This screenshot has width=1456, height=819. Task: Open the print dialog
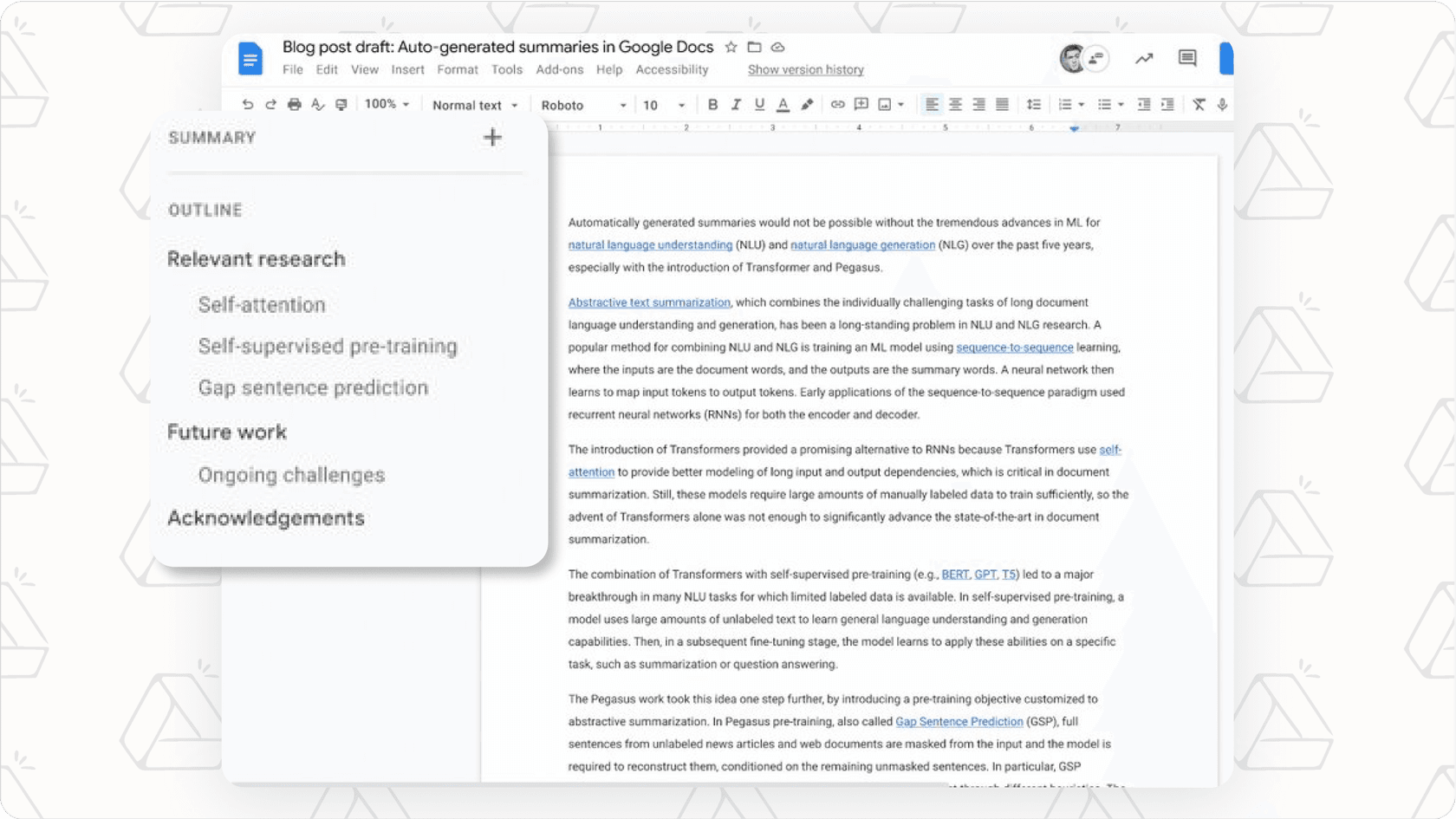(x=294, y=104)
